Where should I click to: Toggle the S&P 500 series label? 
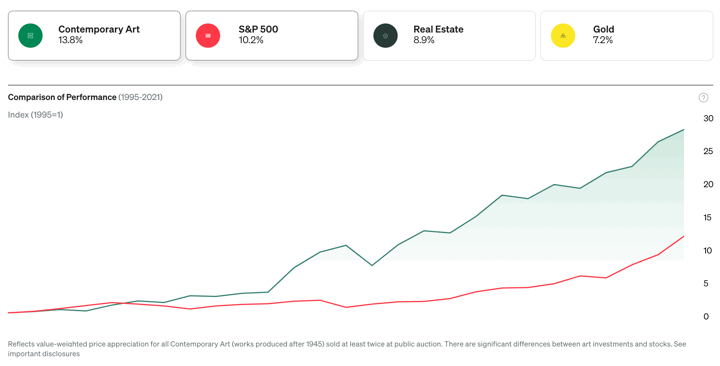258,29
